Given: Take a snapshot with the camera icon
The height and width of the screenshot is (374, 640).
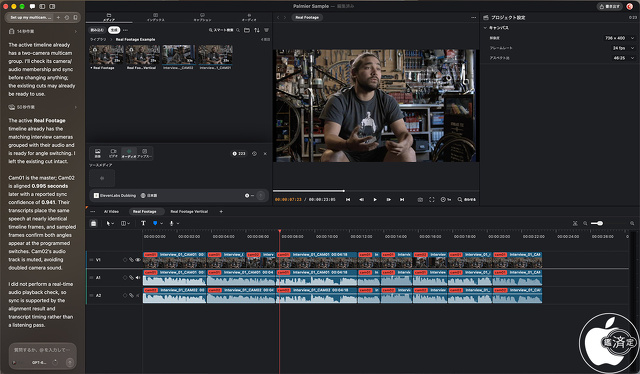Looking at the screenshot, I should [420, 200].
